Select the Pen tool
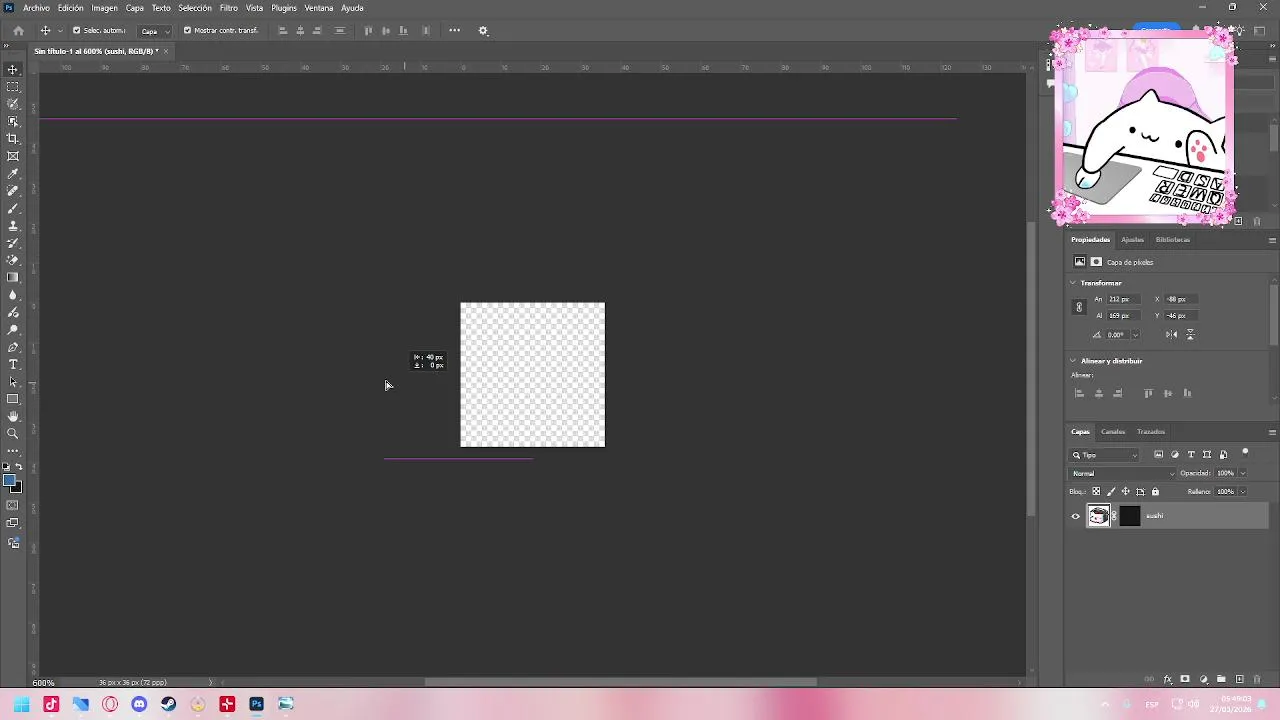Viewport: 1280px width, 720px height. (x=13, y=347)
